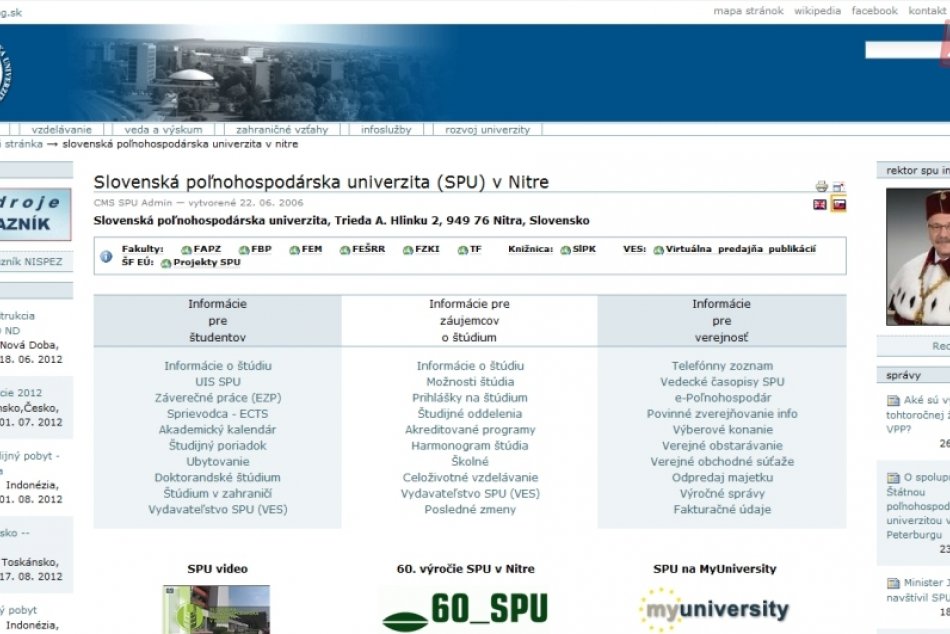Screen dimensions: 950x634
Task: Open Akademický kalendár link
Action: [x=217, y=430]
